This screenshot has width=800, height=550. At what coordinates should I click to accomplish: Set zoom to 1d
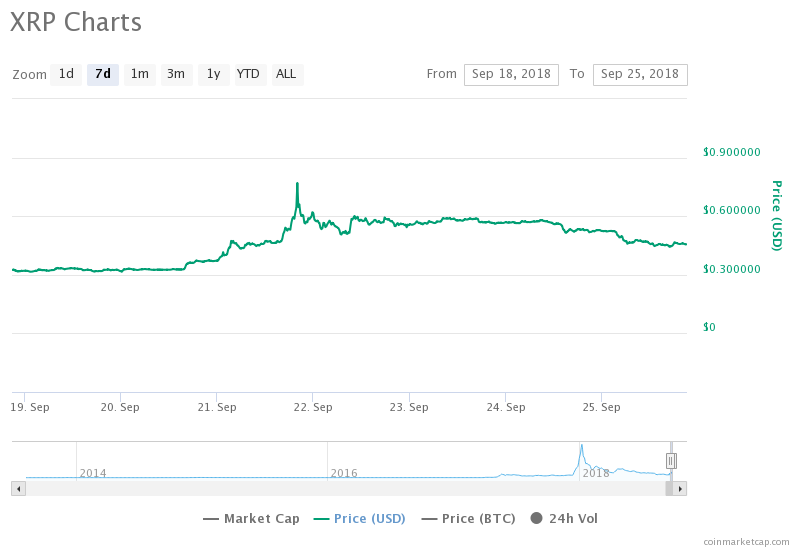(66, 74)
